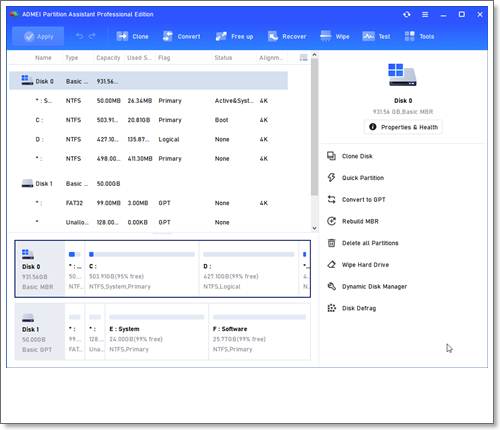Select the Disk 0 row in list
500x430 pixels.
pyautogui.click(x=149, y=81)
